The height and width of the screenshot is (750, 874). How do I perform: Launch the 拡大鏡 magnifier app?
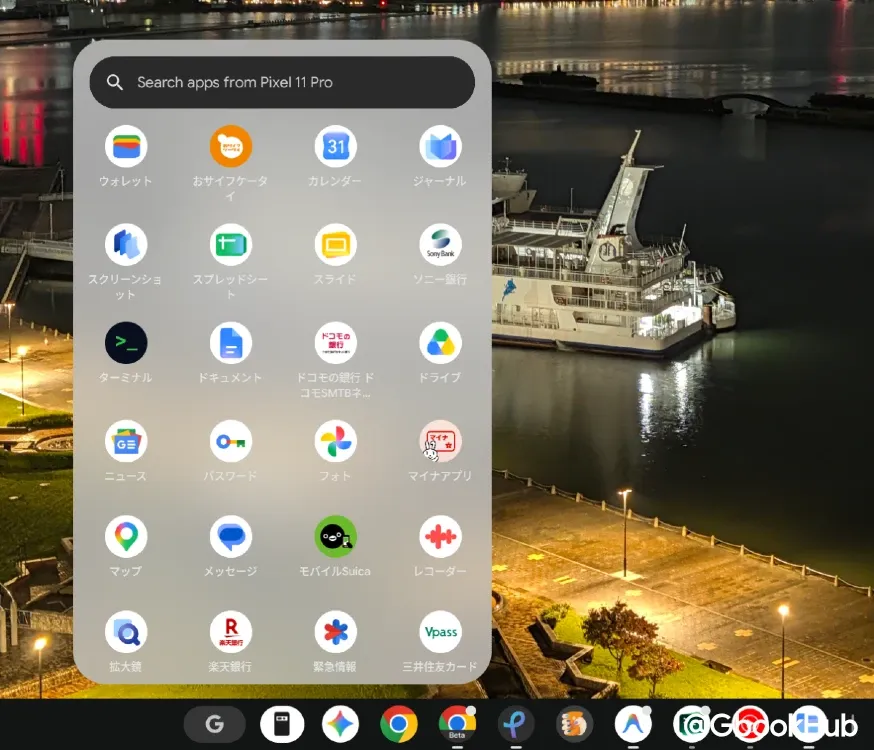pyautogui.click(x=126, y=632)
